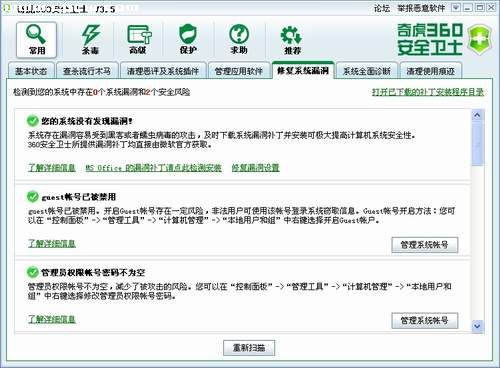Click the guest帐号已被禁用 heading
500x368 pixels.
(79, 197)
